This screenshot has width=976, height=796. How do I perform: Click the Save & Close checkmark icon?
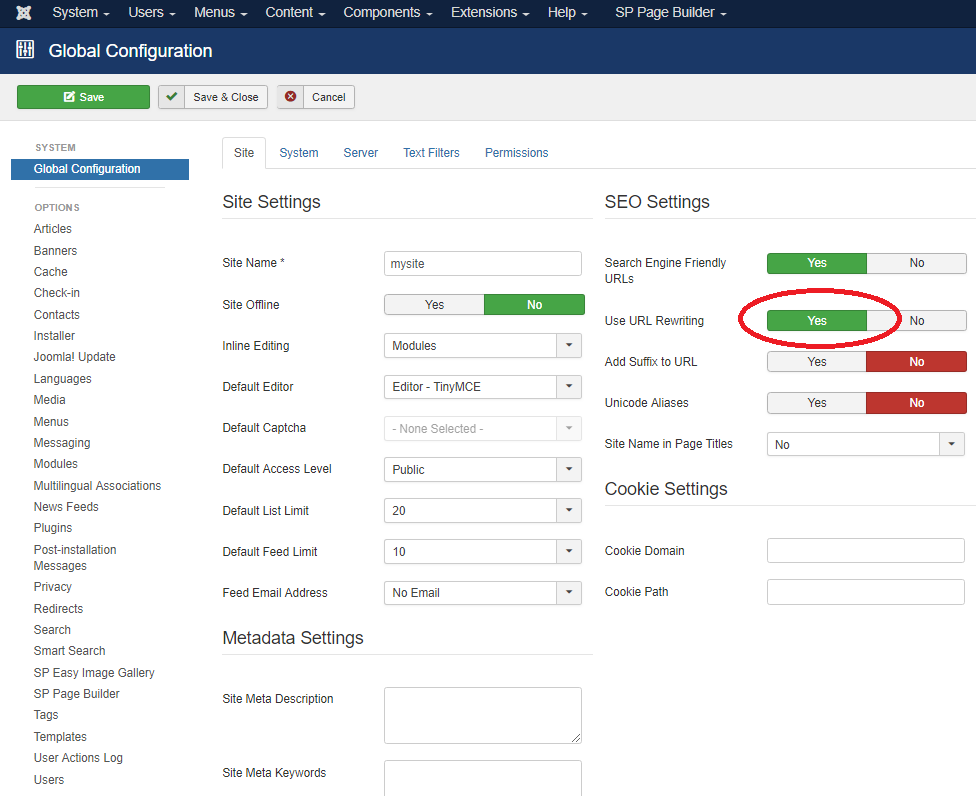tap(172, 97)
